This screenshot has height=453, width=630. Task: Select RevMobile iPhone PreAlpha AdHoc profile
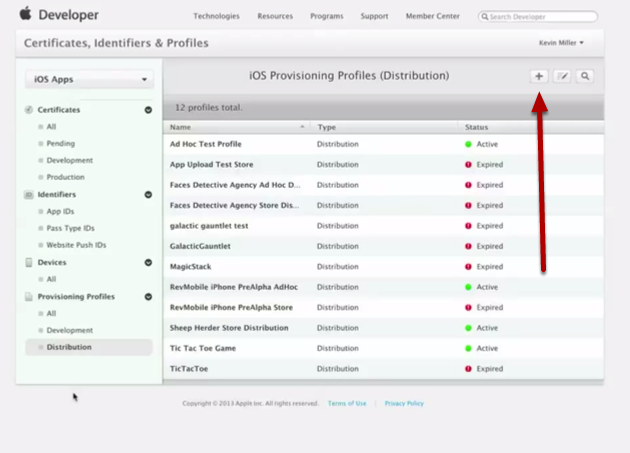pos(234,287)
